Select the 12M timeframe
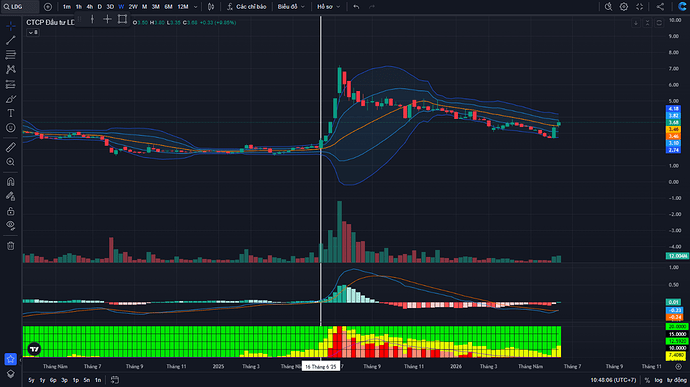 (x=183, y=7)
